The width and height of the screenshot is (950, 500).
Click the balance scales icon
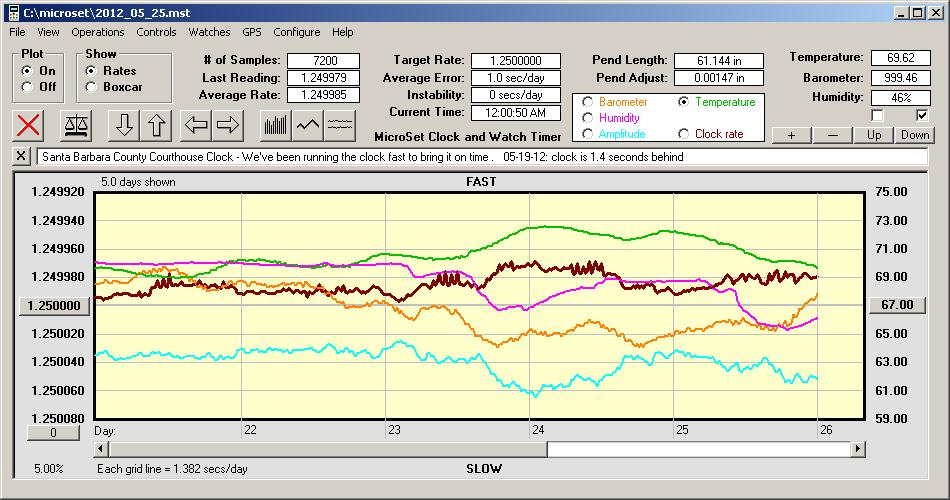click(76, 125)
